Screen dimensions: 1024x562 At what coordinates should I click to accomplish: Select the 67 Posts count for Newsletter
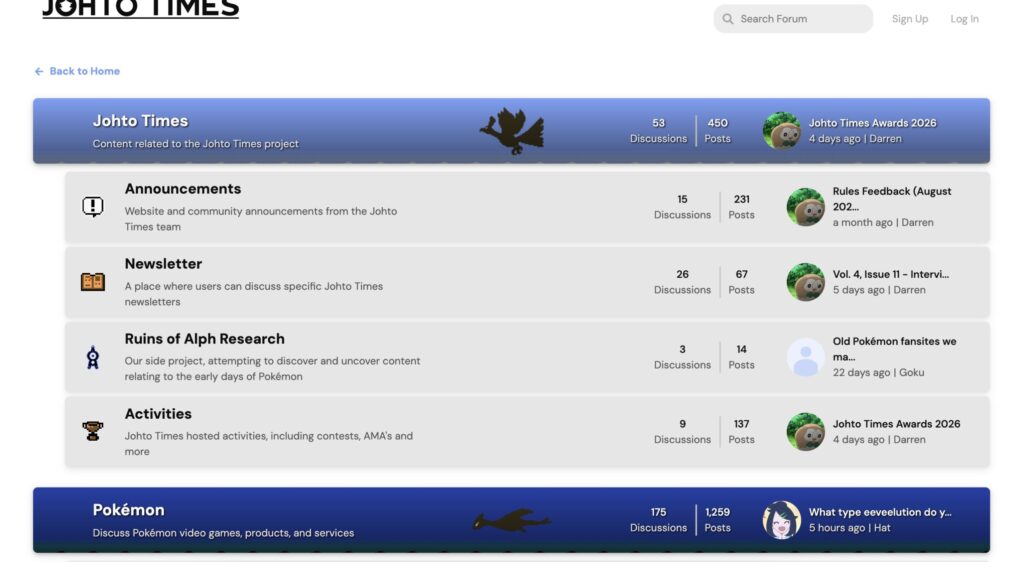(741, 282)
